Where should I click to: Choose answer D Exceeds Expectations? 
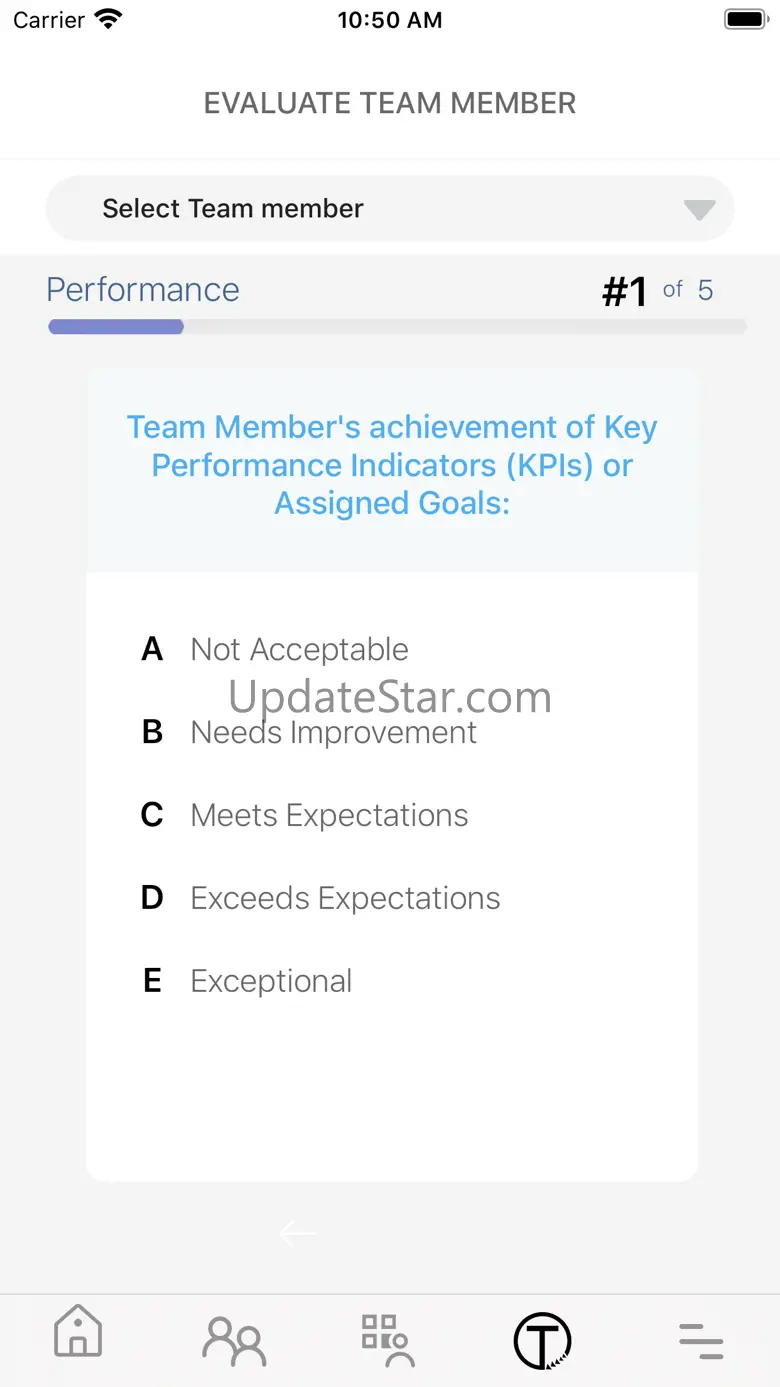click(320, 898)
